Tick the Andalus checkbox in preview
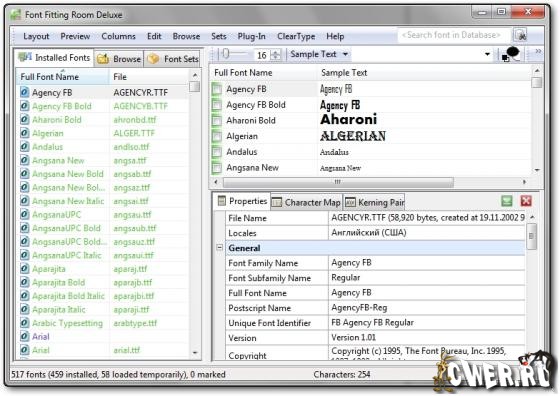 [217, 152]
